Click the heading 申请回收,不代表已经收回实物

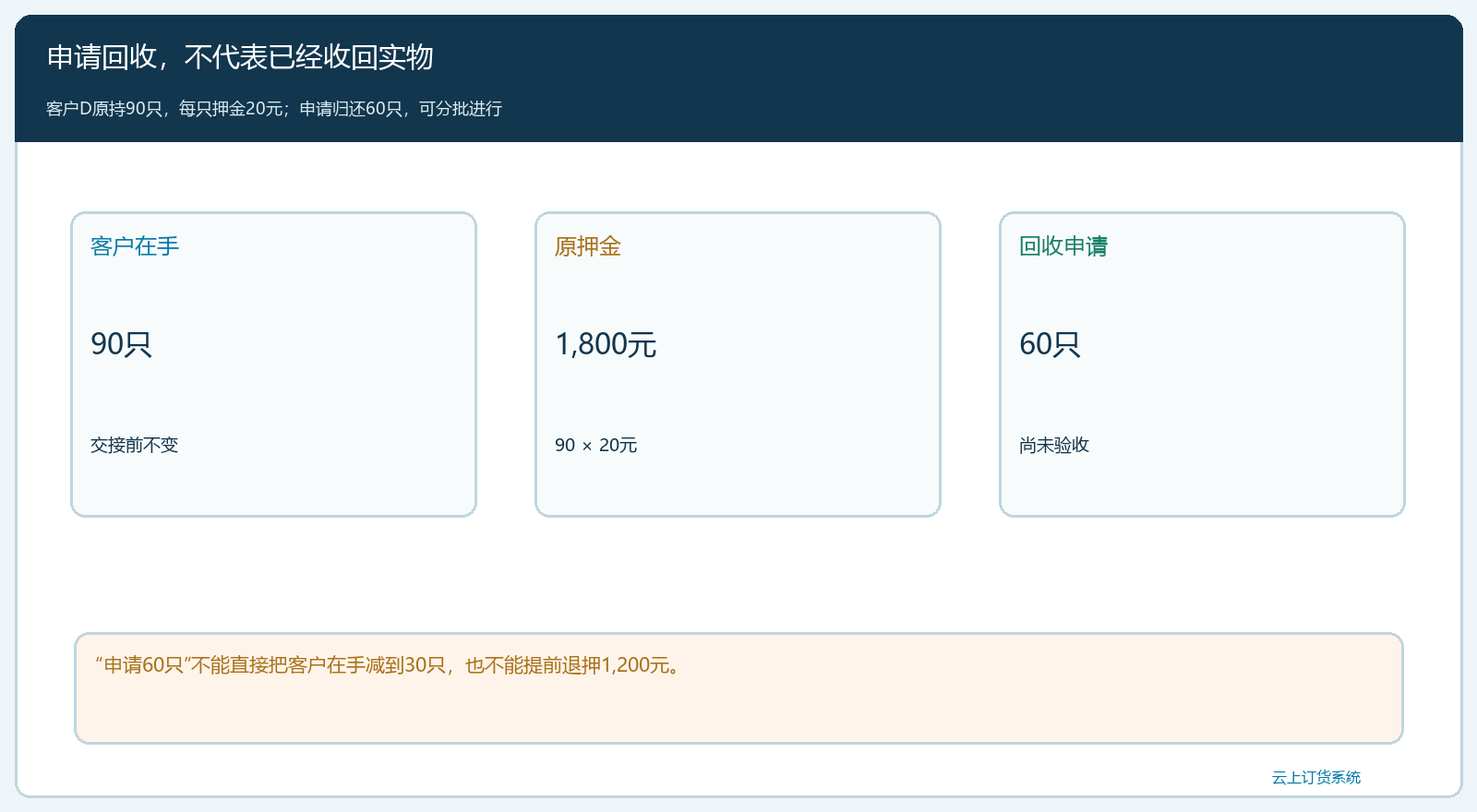[x=240, y=57]
